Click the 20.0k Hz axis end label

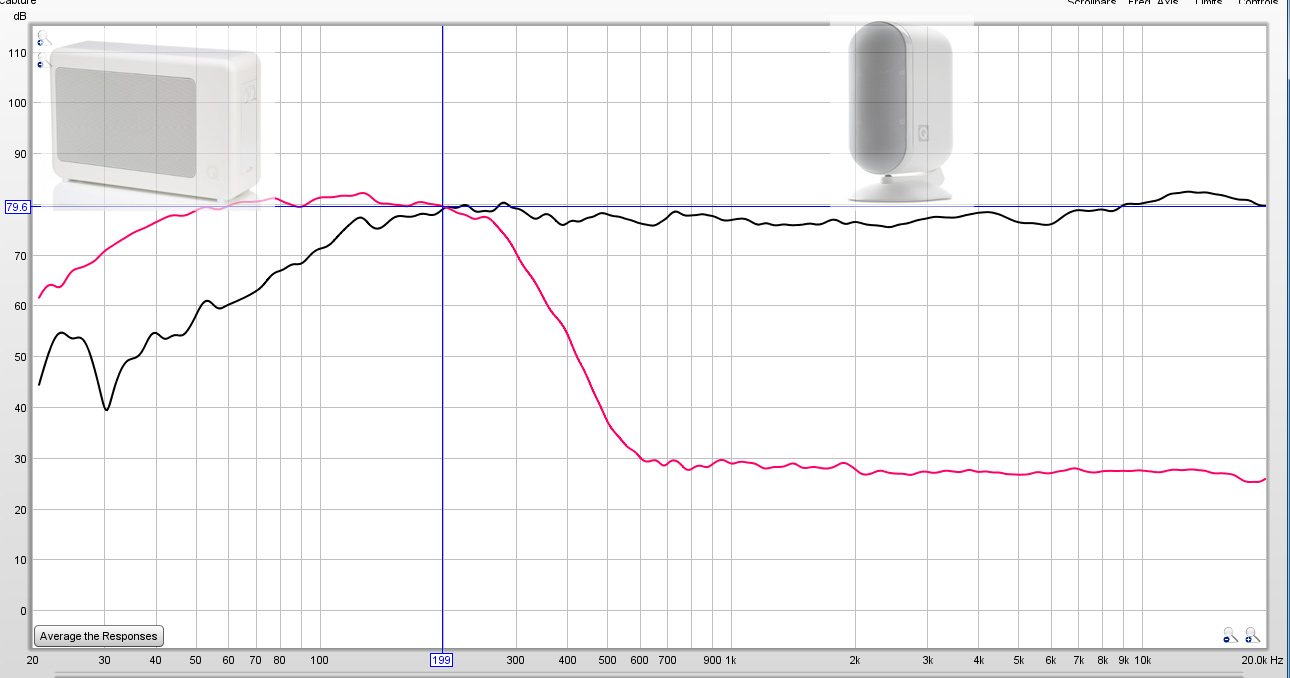tap(1262, 661)
